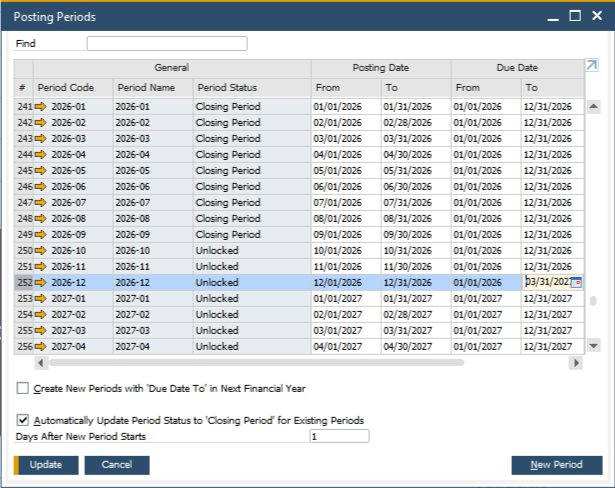Viewport: 615px width, 488px height.
Task: Open link arrow for period 2027-04
Action: click(x=40, y=347)
